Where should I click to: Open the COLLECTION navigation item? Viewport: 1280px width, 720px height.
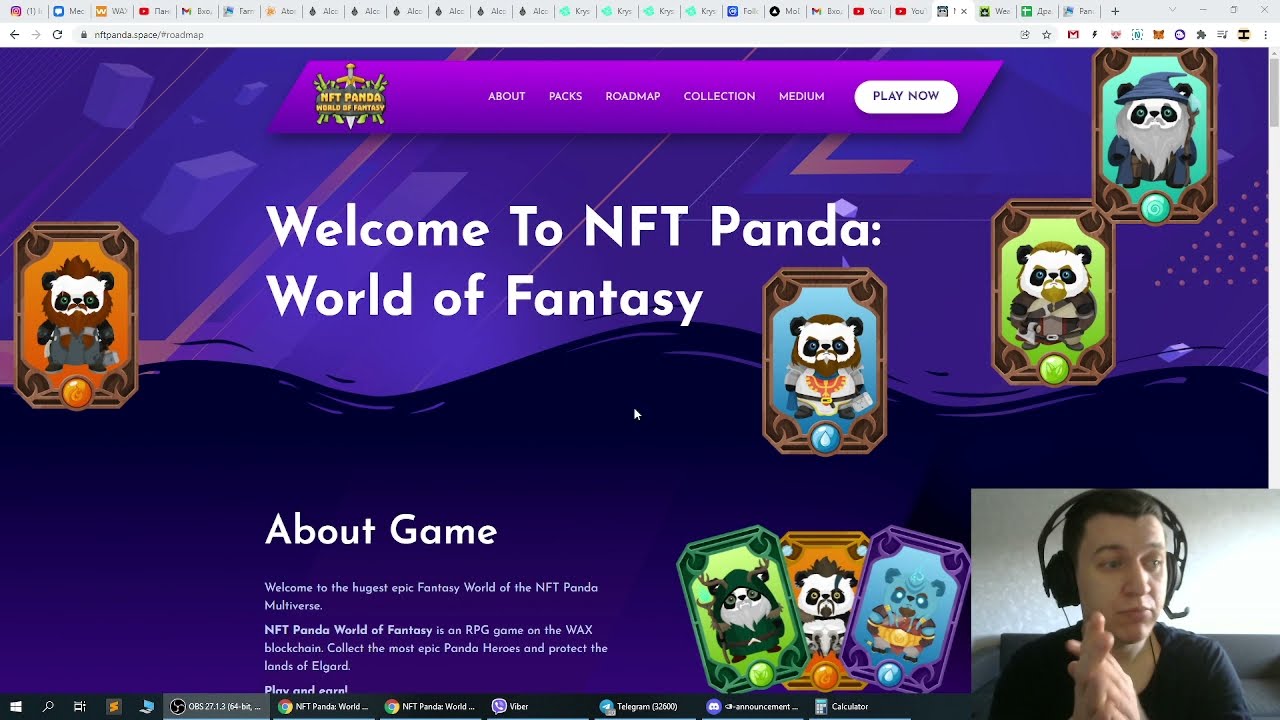(719, 97)
